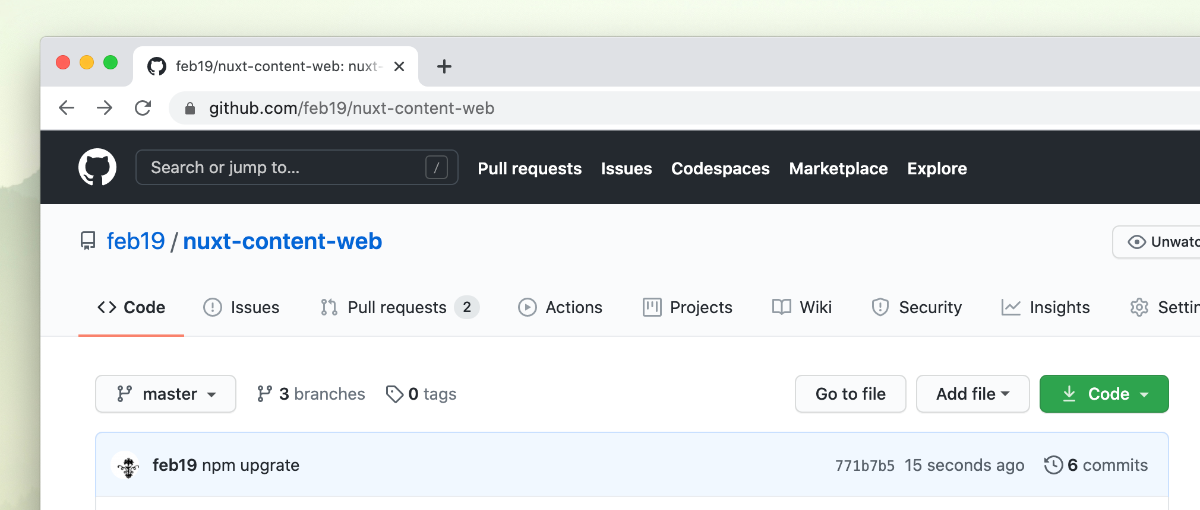This screenshot has height=510, width=1200.
Task: Open the master branch dropdown
Action: click(166, 394)
